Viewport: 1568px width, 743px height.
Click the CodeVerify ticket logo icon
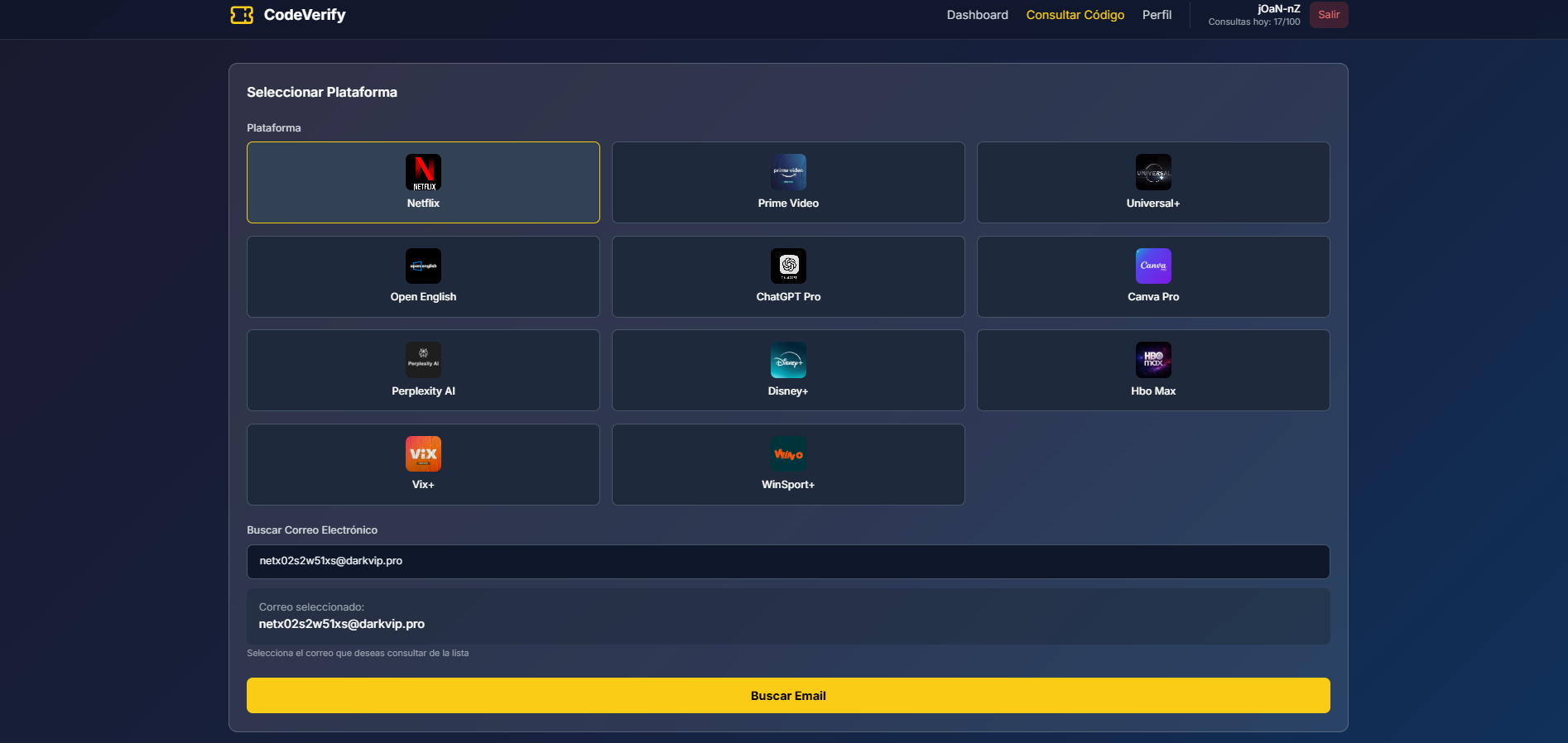(242, 15)
